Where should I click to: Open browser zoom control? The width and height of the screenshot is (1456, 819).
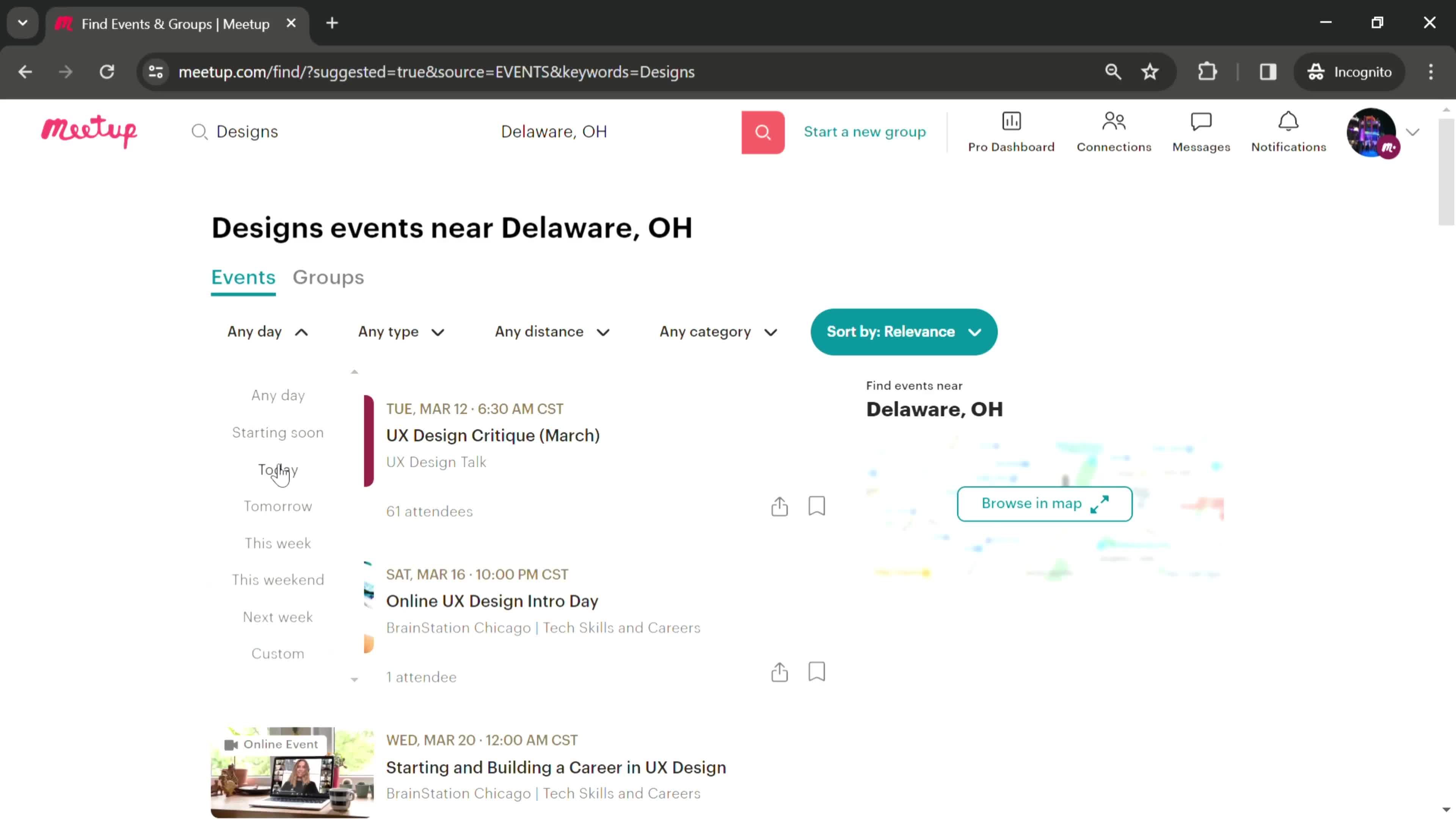[1113, 72]
